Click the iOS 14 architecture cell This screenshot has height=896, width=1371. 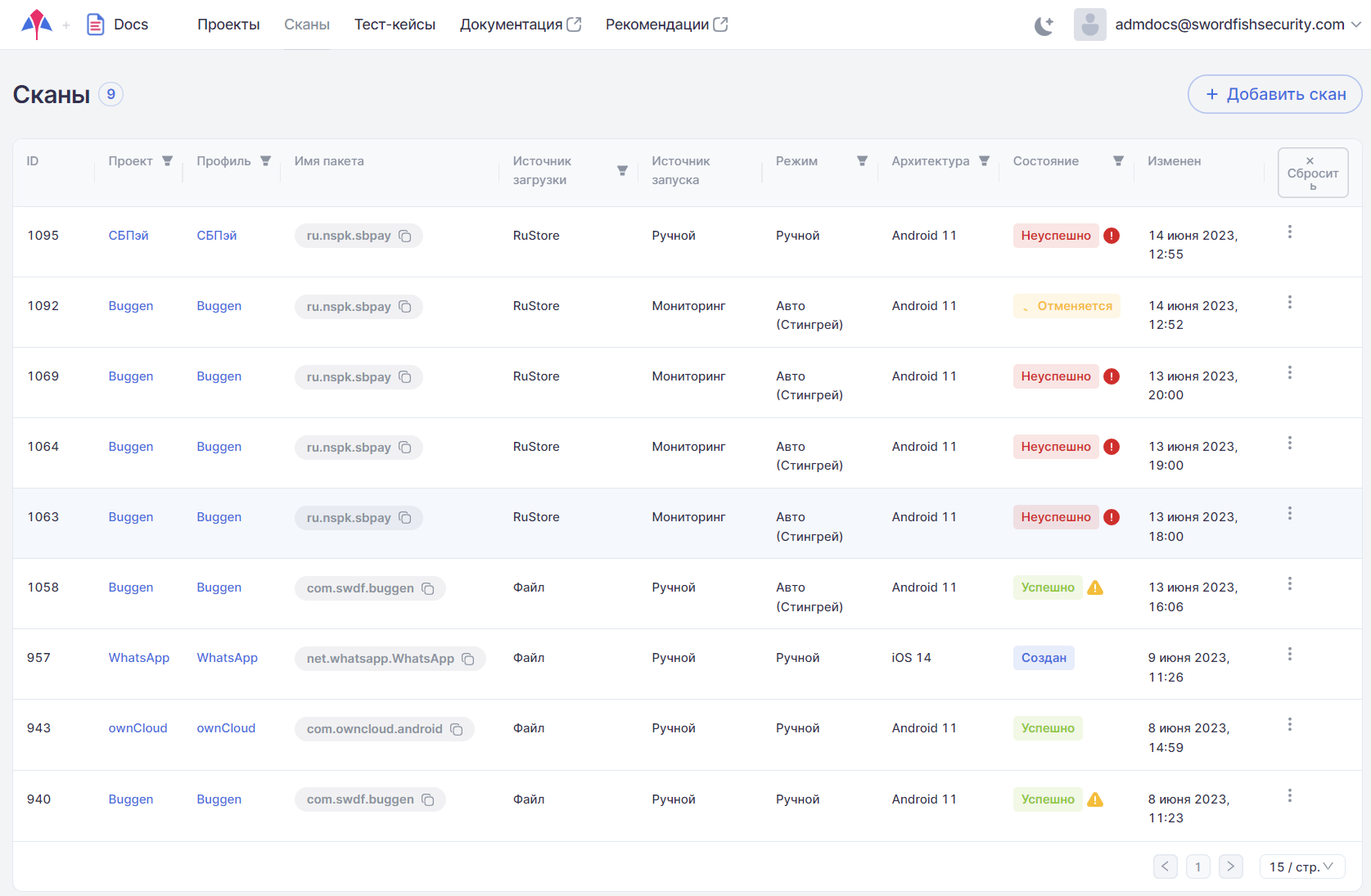tap(912, 658)
